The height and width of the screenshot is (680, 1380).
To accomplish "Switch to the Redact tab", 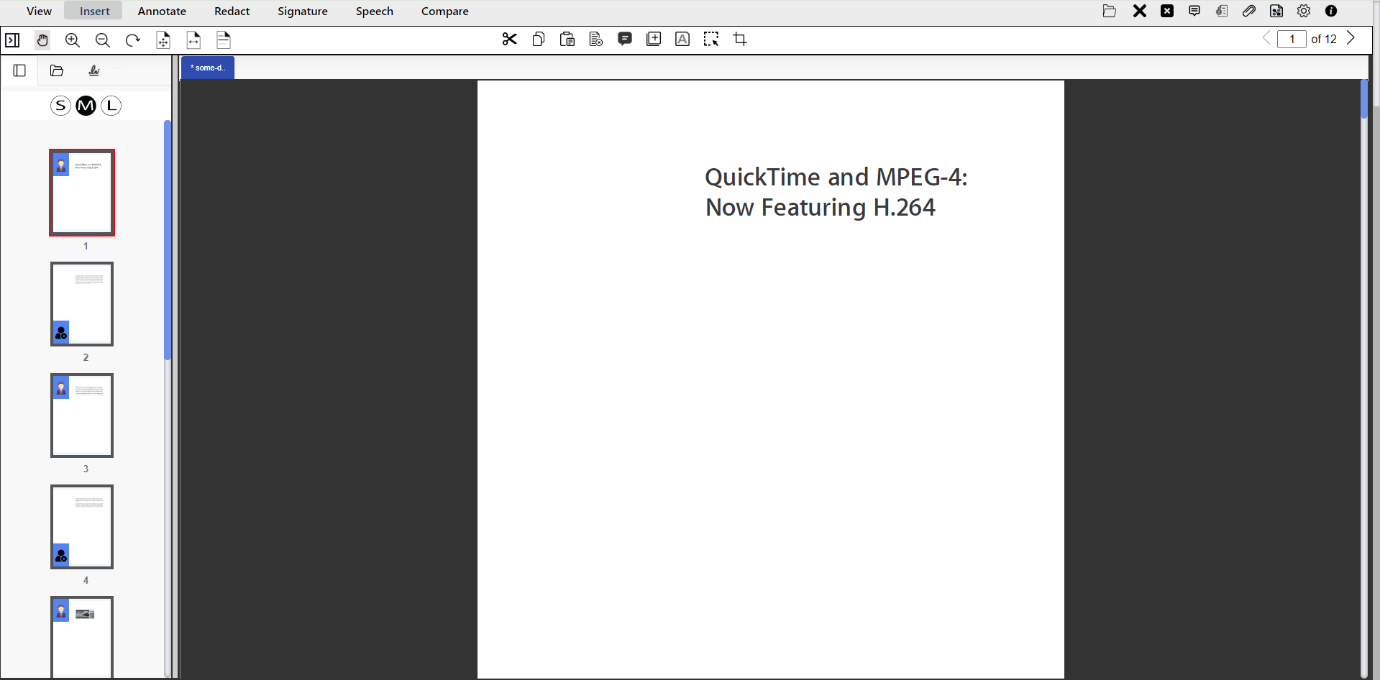I will click(231, 11).
